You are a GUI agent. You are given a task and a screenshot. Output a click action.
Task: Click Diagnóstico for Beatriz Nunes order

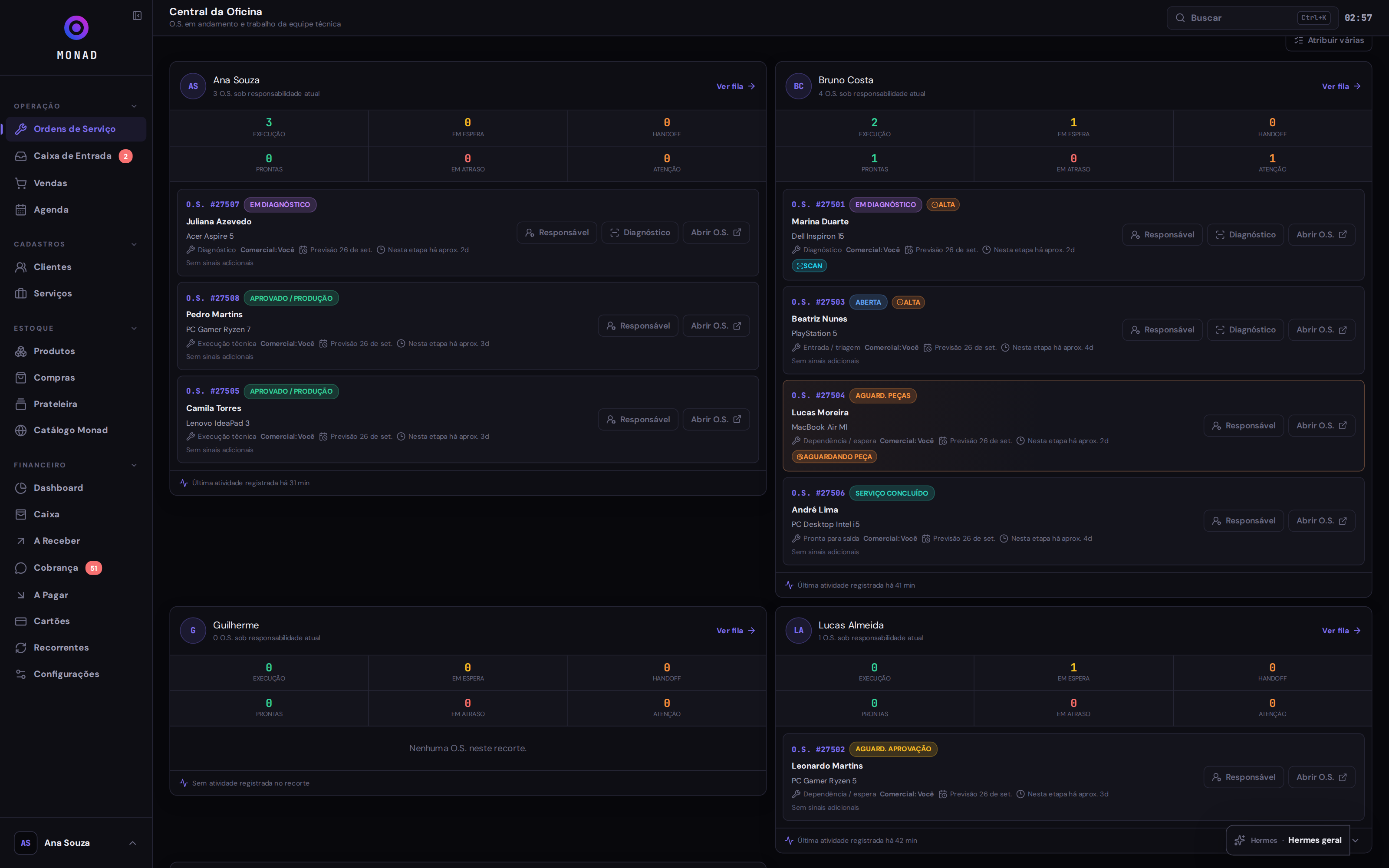(1245, 330)
